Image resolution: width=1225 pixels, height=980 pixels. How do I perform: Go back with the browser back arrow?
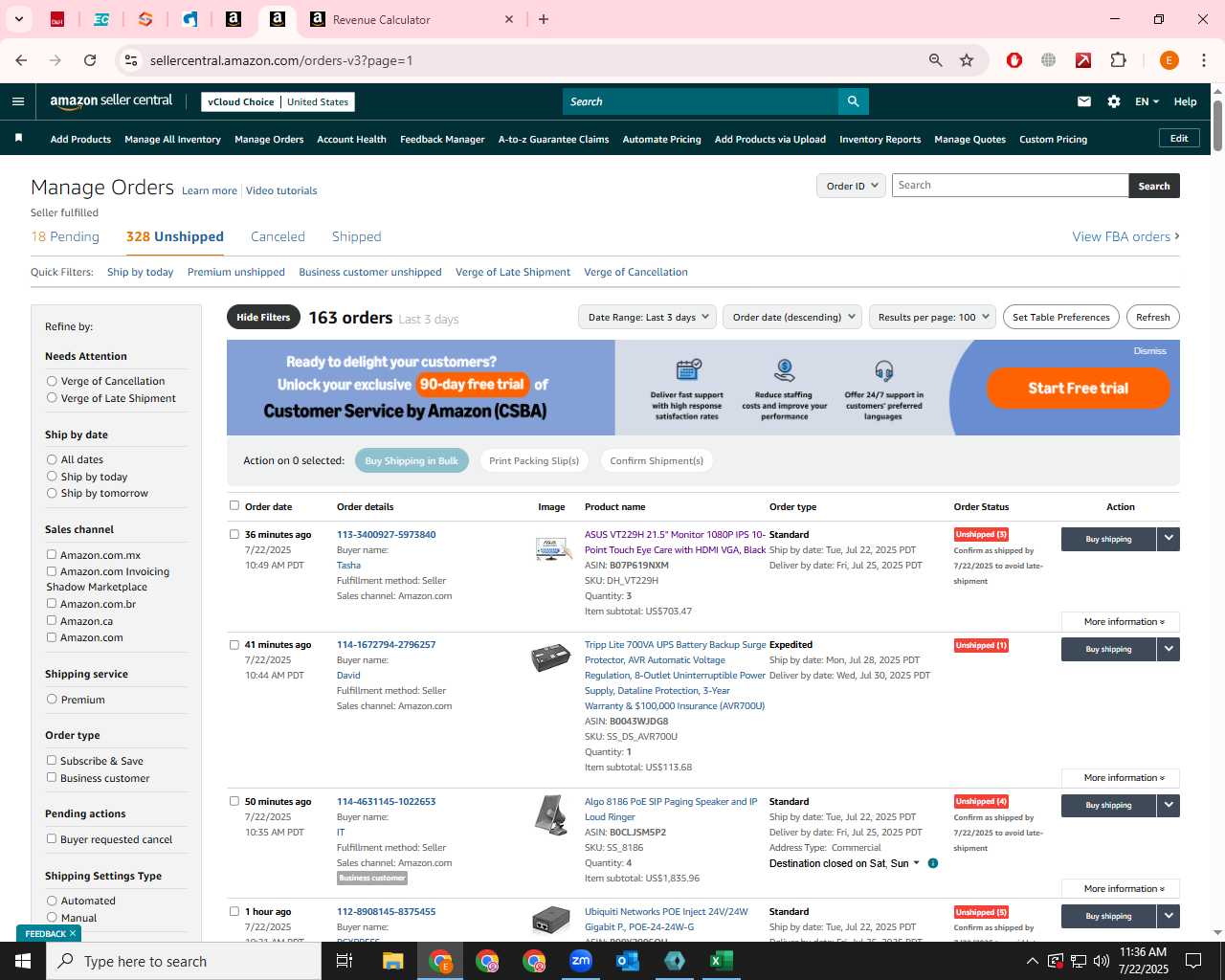21,60
